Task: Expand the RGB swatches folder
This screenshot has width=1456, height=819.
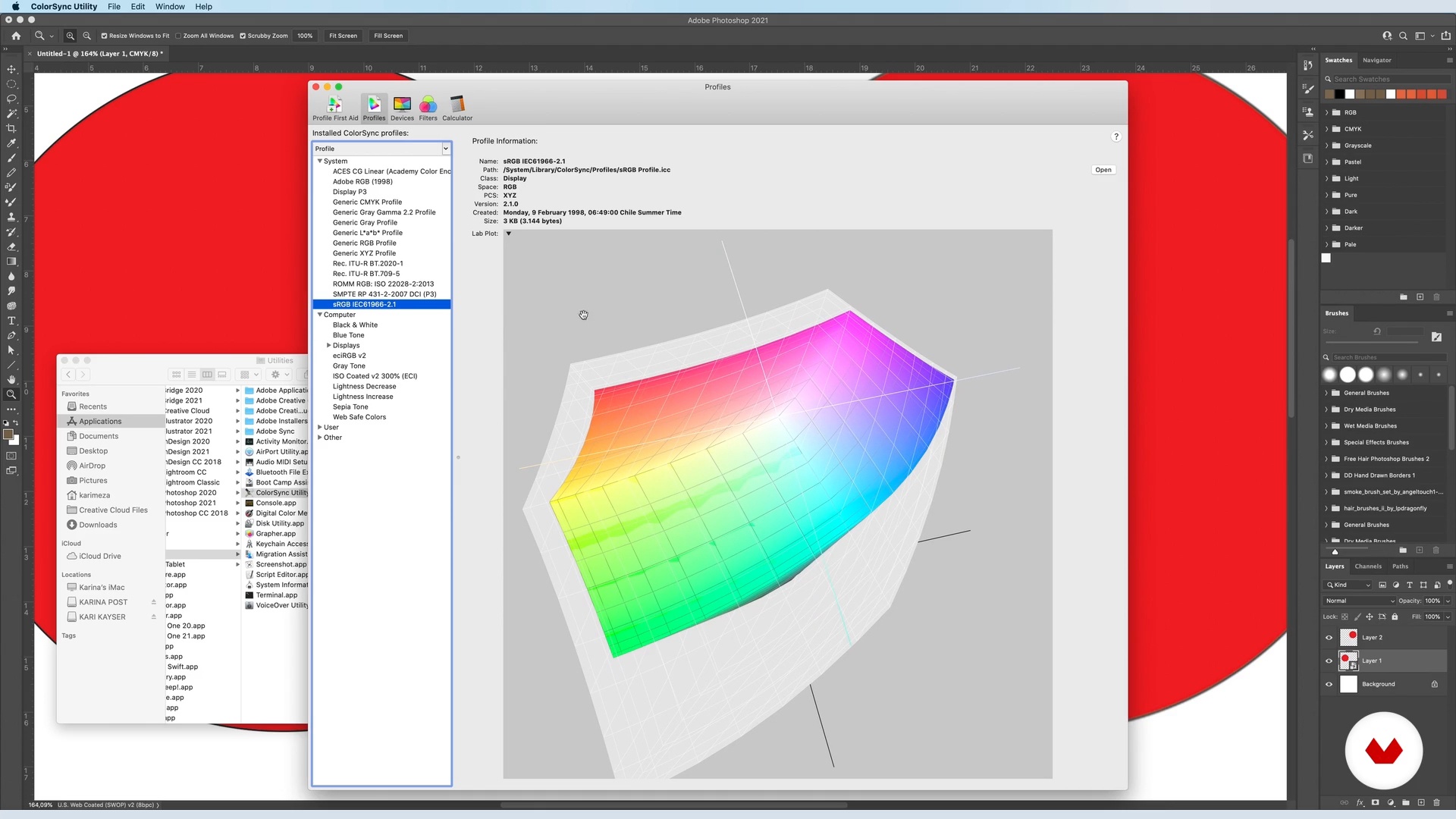Action: click(x=1327, y=112)
